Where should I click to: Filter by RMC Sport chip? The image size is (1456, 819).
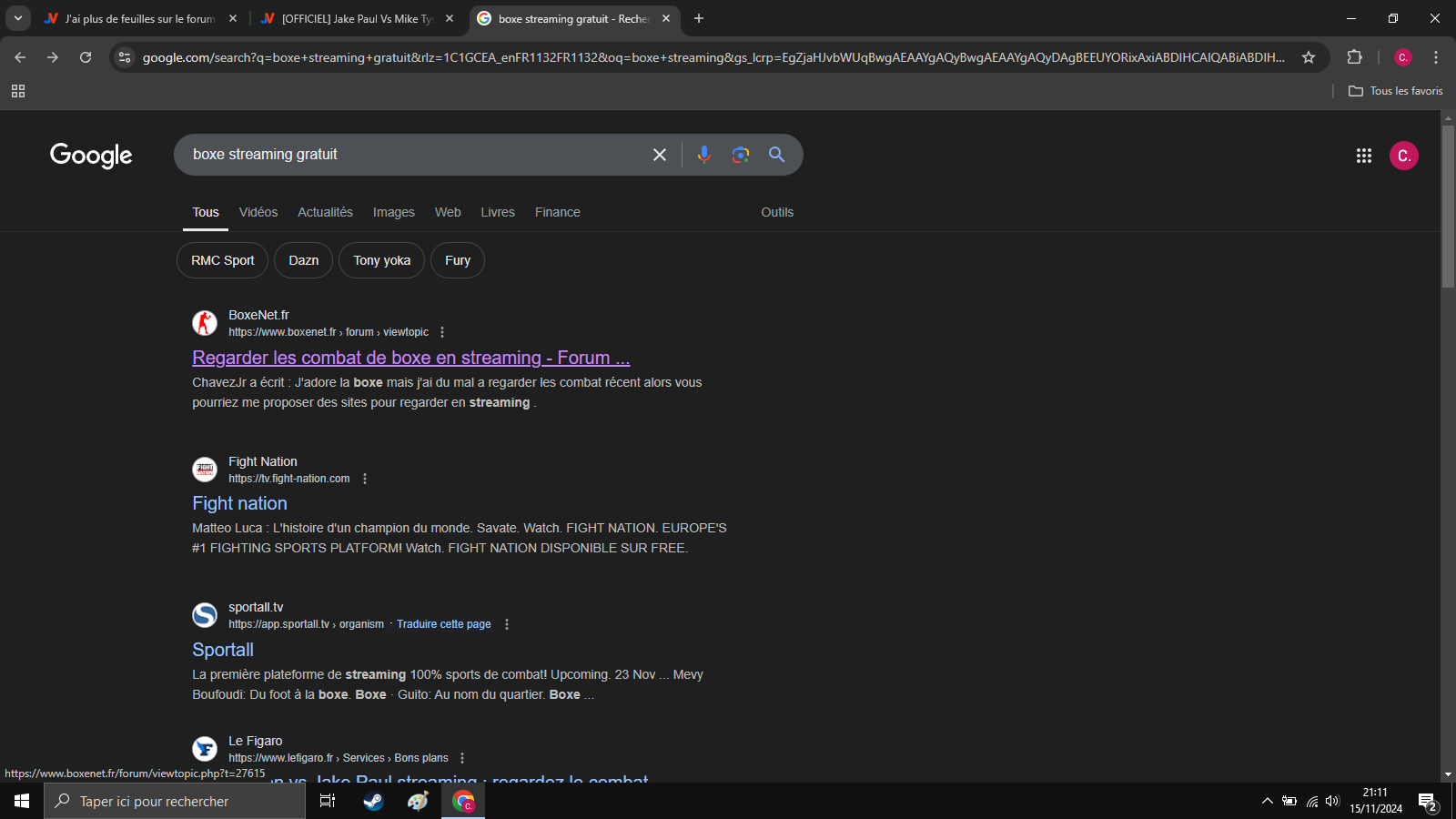(x=223, y=260)
